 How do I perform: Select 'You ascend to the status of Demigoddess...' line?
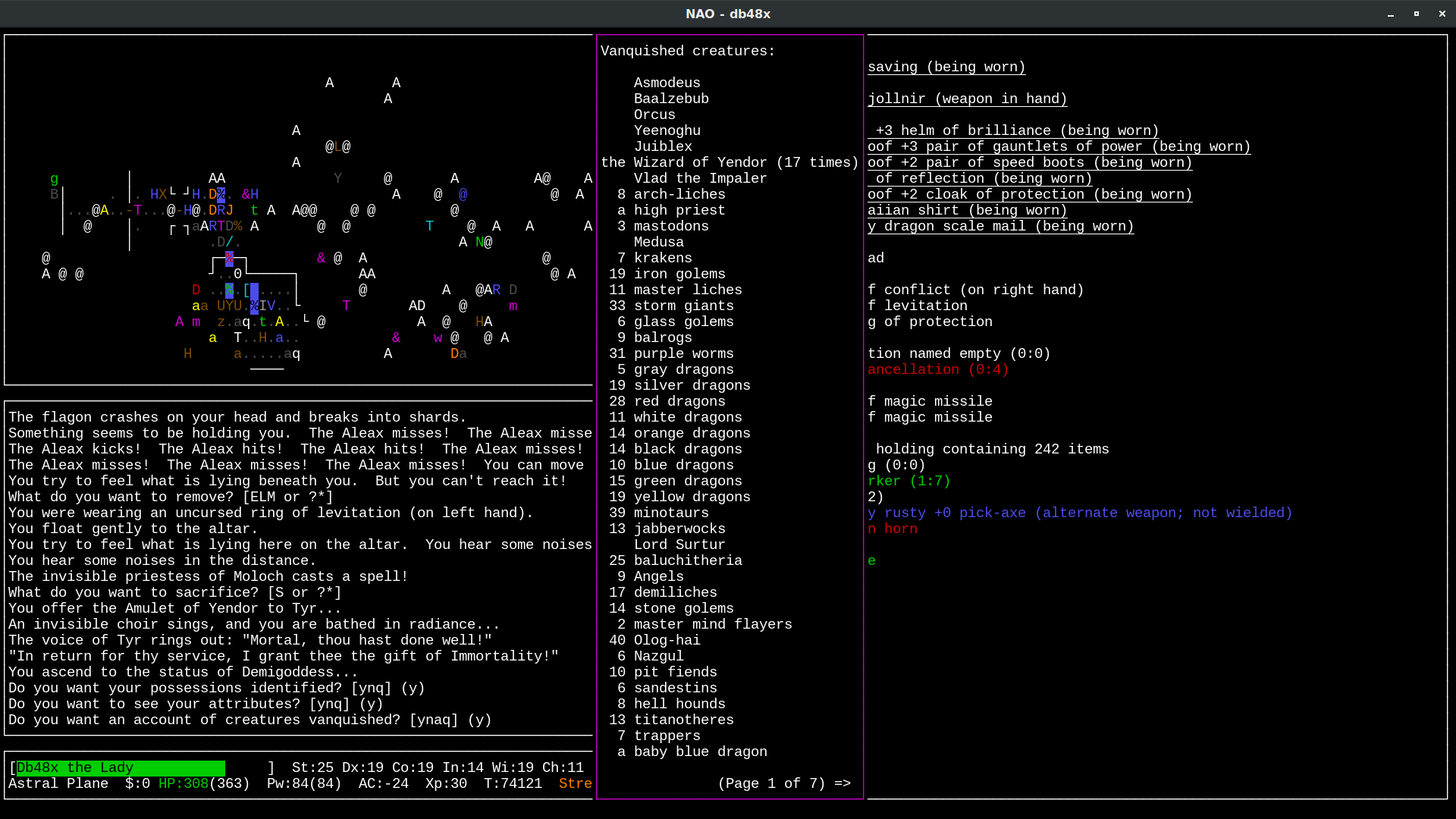tap(184, 672)
